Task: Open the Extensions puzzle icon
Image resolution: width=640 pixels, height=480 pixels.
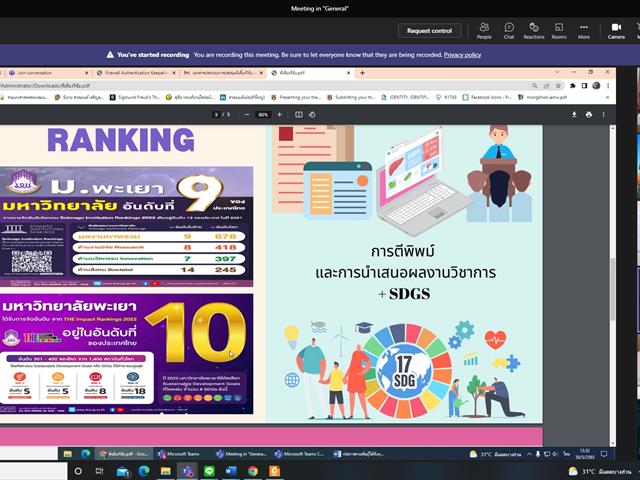Action: [x=573, y=86]
